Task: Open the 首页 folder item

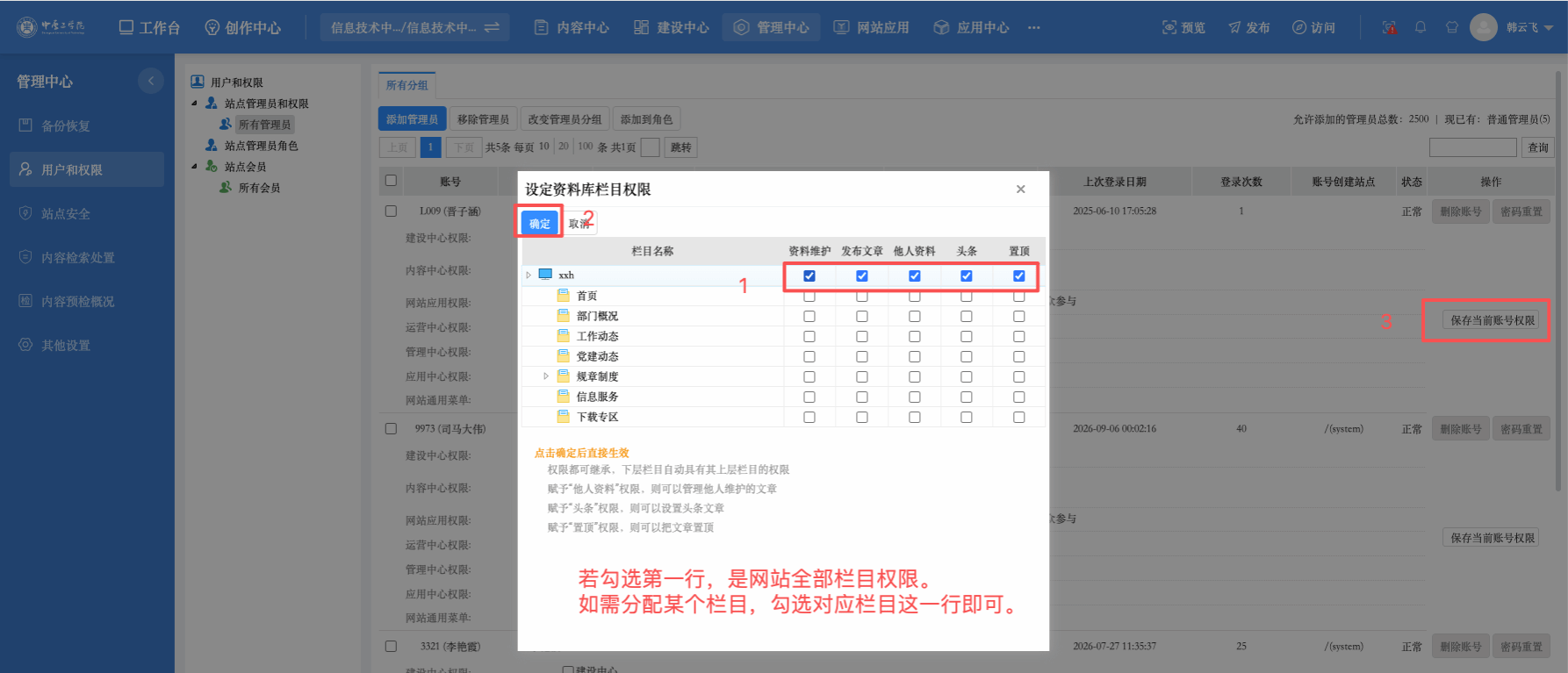Action: coord(586,296)
